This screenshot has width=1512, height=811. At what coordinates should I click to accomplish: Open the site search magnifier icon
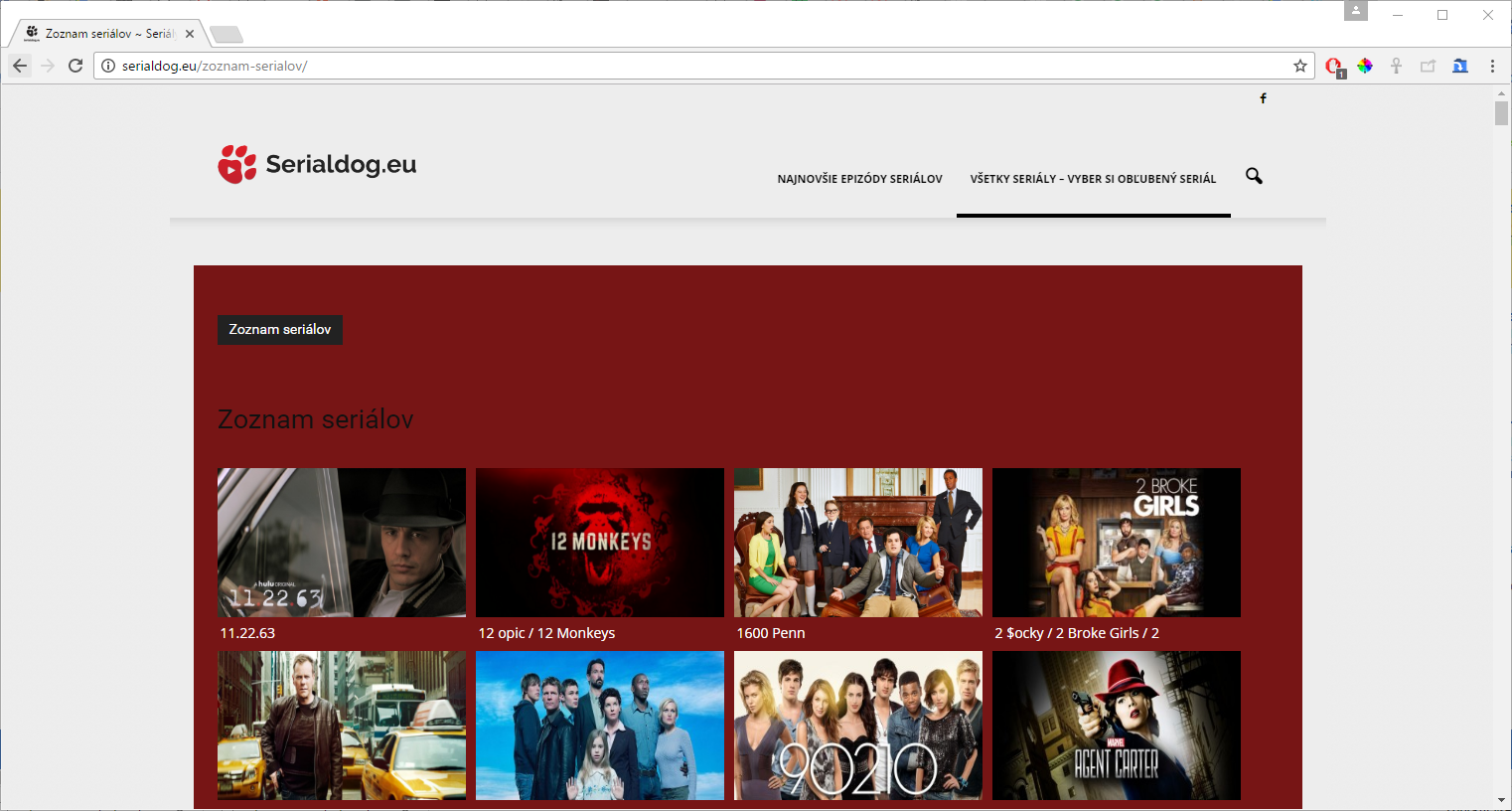point(1254,176)
